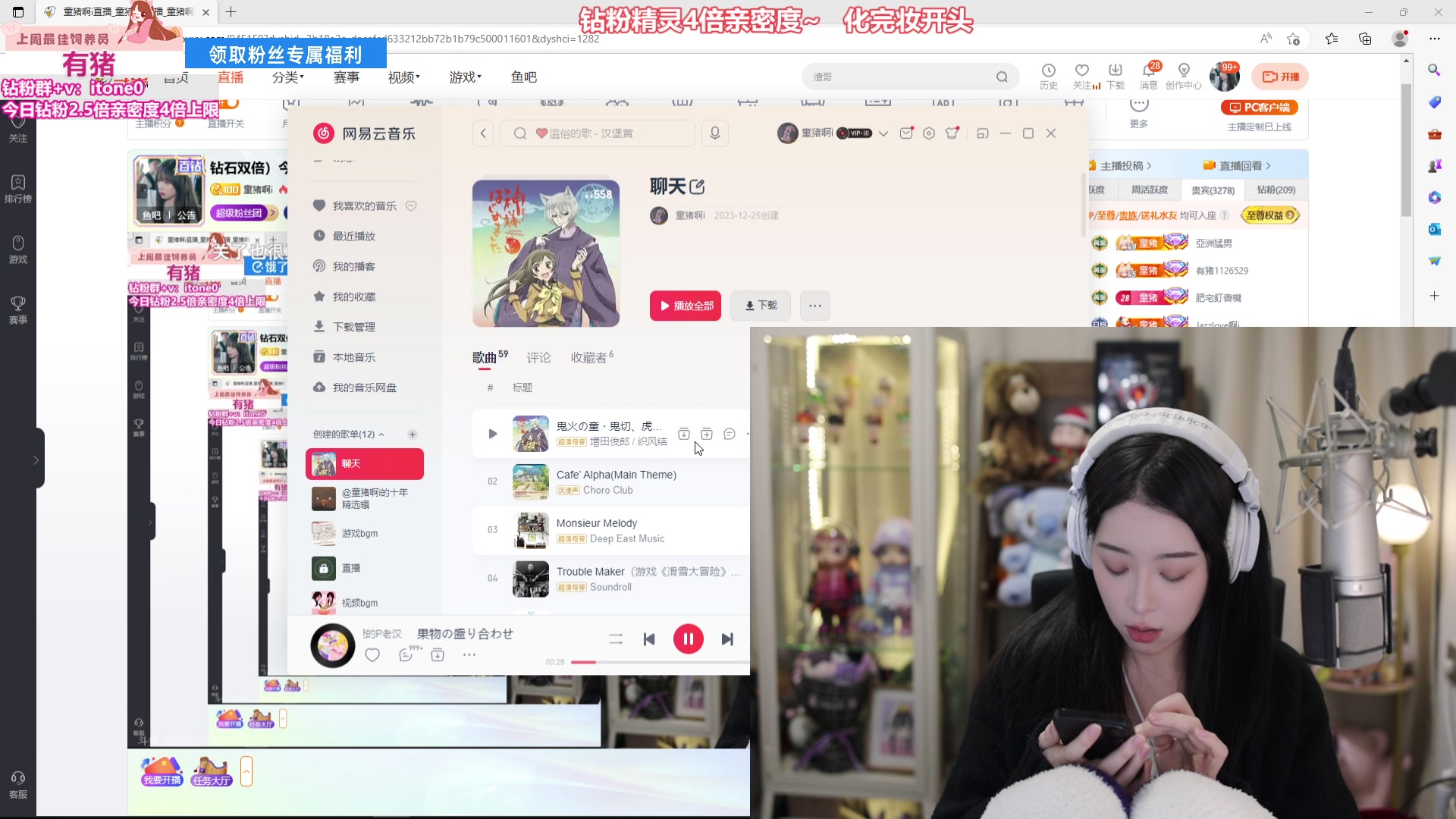Image resolution: width=1456 pixels, height=819 pixels.
Task: Skip to the next track
Action: [x=727, y=639]
